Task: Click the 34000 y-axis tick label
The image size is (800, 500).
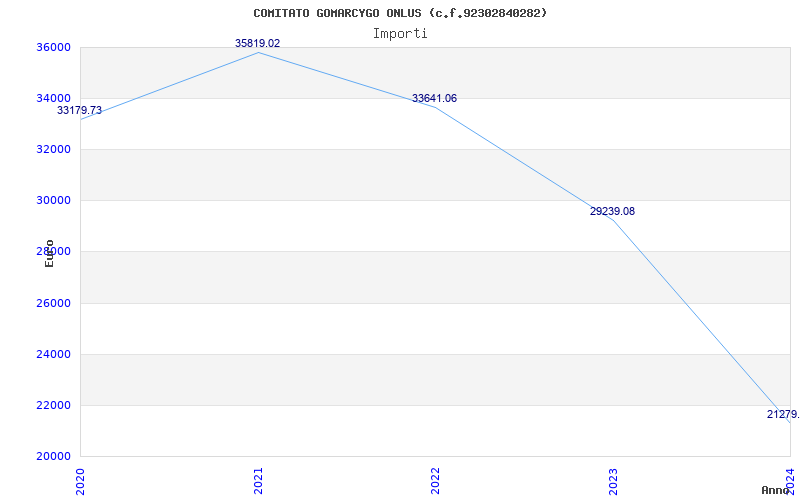Action: (53, 98)
